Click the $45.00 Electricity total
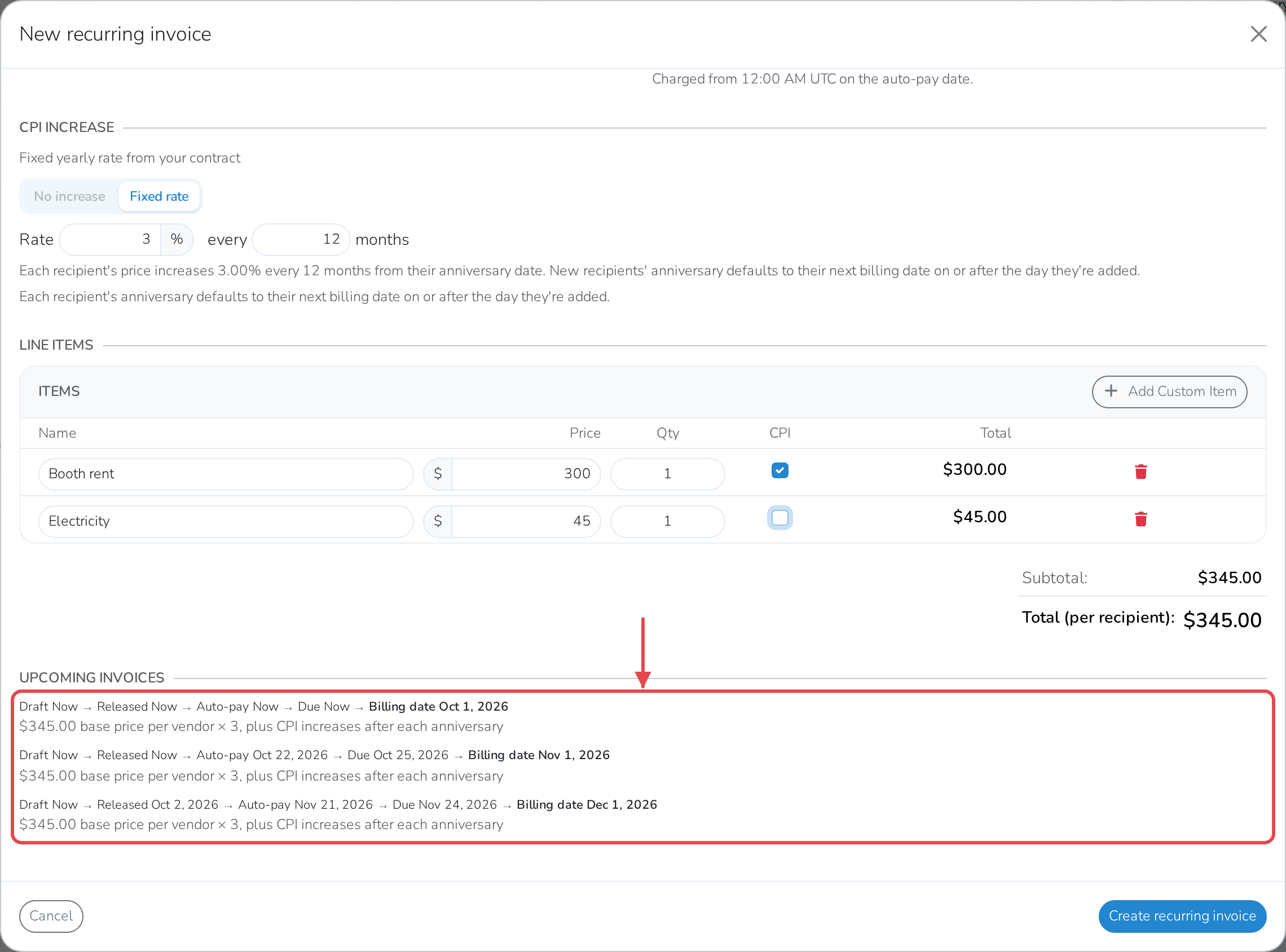 980,517
